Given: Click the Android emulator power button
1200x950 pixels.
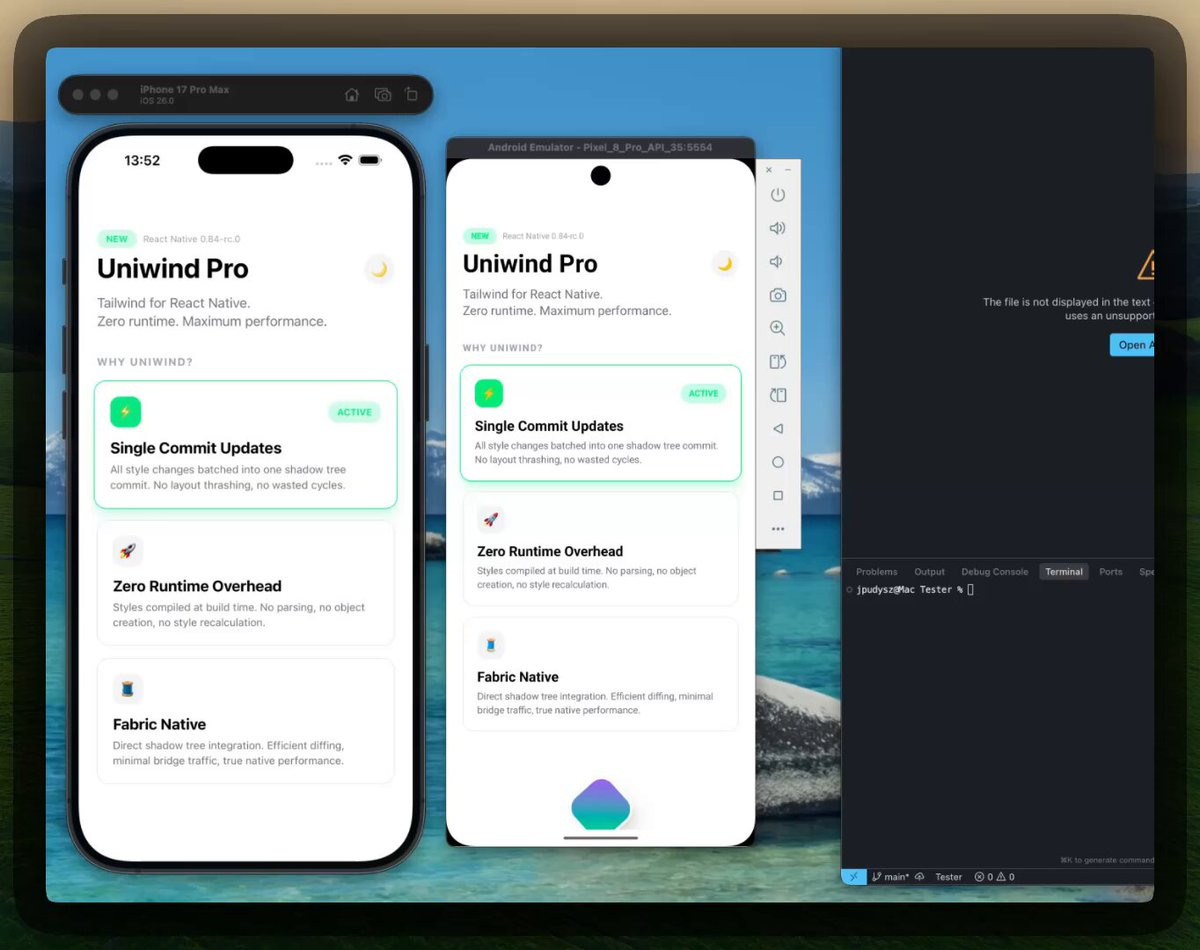Looking at the screenshot, I should [x=778, y=195].
